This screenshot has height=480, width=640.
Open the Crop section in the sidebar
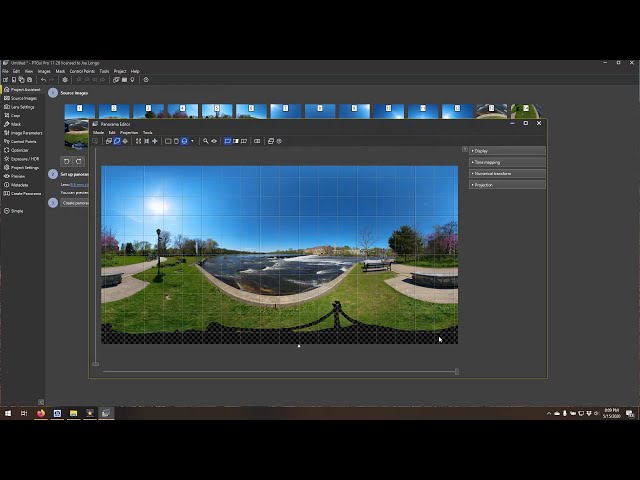[12, 116]
